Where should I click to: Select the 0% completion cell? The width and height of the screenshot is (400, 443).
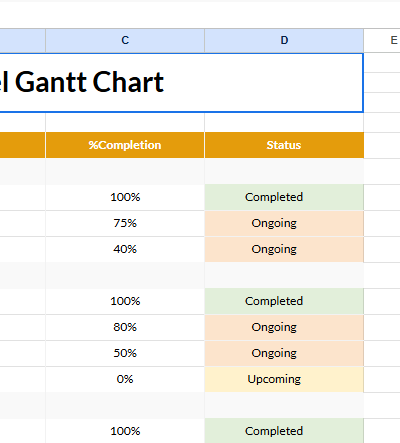click(125, 379)
